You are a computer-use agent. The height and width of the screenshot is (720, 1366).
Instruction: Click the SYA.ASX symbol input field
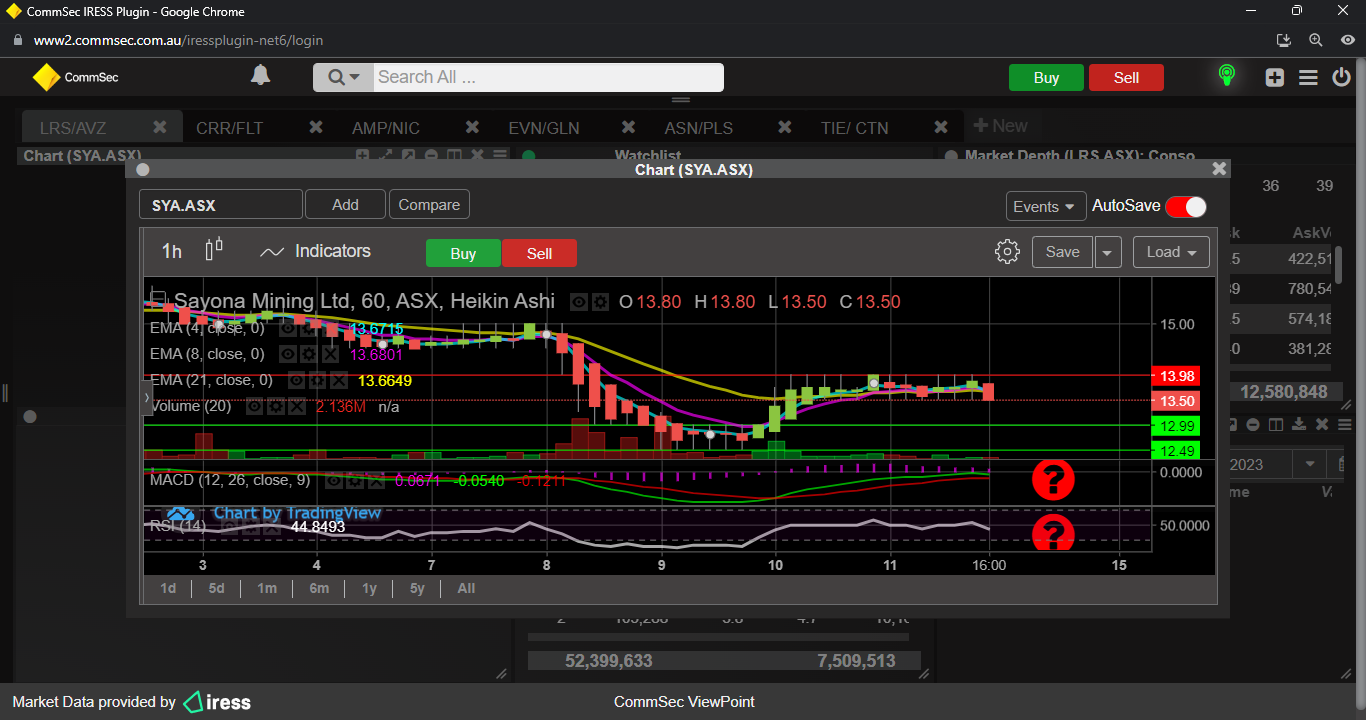point(220,205)
